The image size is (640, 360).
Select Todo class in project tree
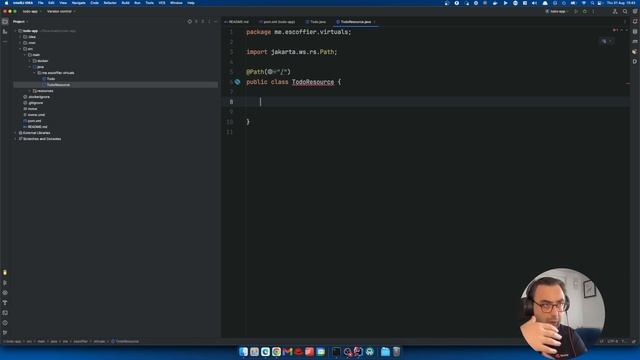(x=51, y=79)
